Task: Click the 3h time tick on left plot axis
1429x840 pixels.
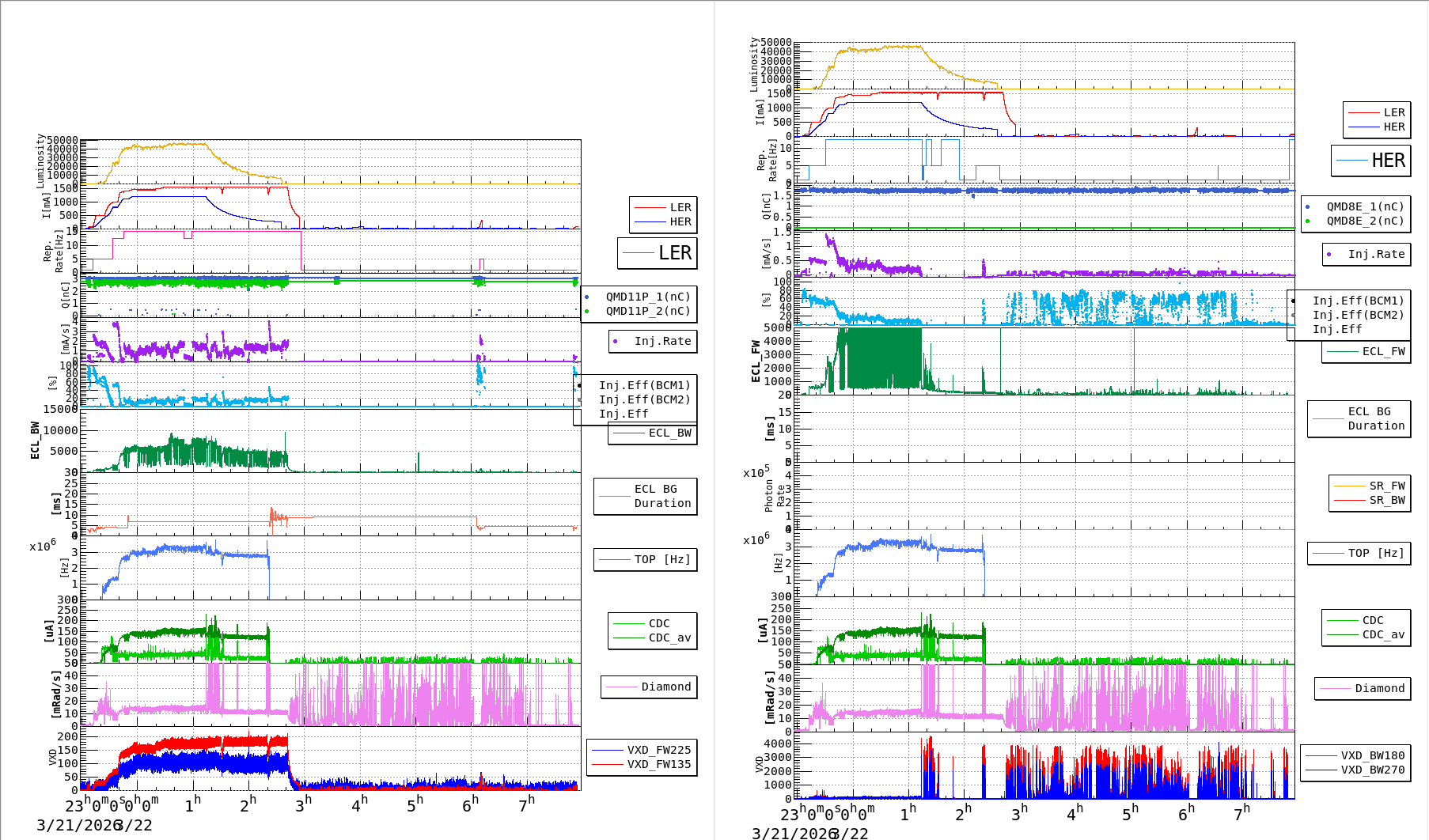Action: point(303,804)
